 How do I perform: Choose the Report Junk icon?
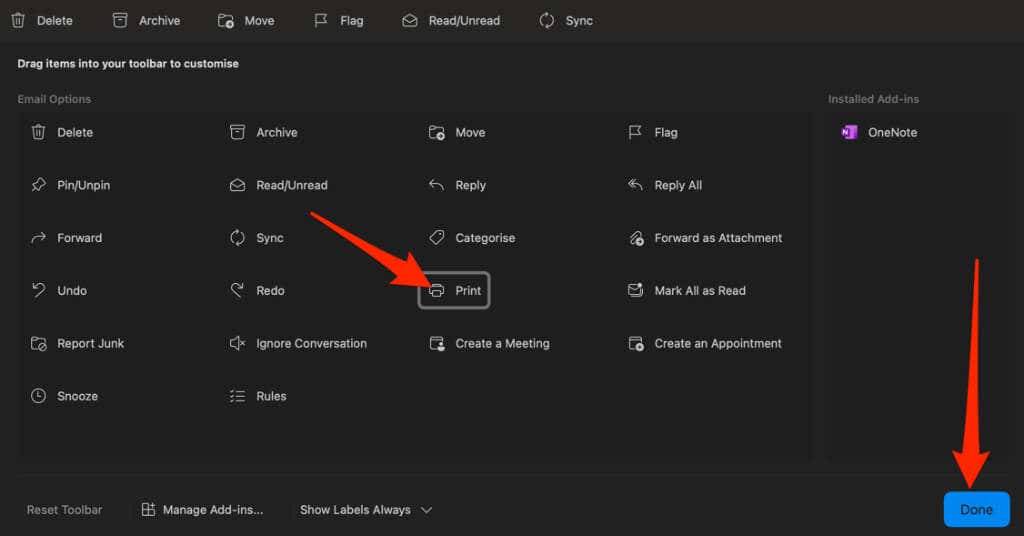tap(38, 343)
